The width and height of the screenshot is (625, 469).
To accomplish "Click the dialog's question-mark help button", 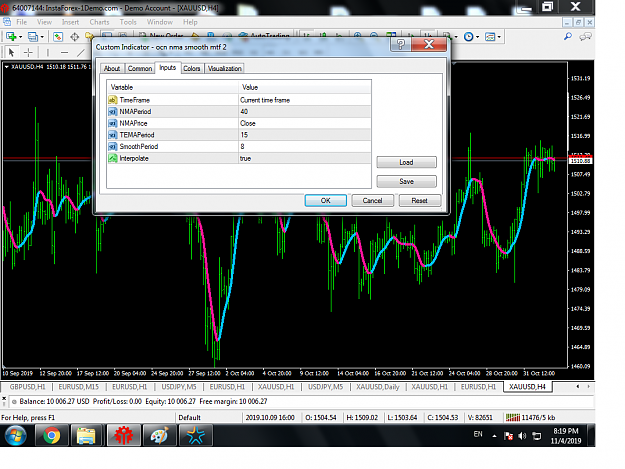I will [x=401, y=44].
